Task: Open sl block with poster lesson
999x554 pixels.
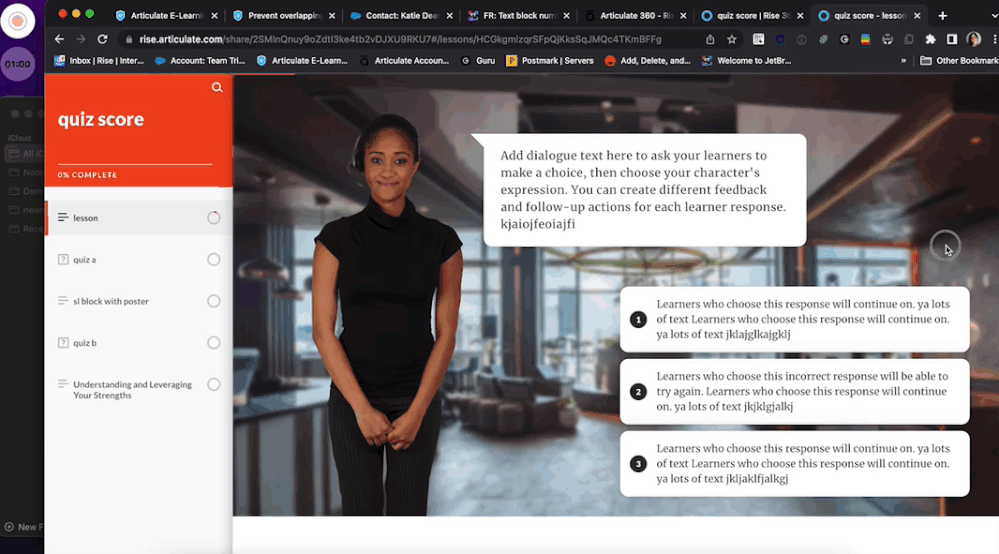Action: 139,301
